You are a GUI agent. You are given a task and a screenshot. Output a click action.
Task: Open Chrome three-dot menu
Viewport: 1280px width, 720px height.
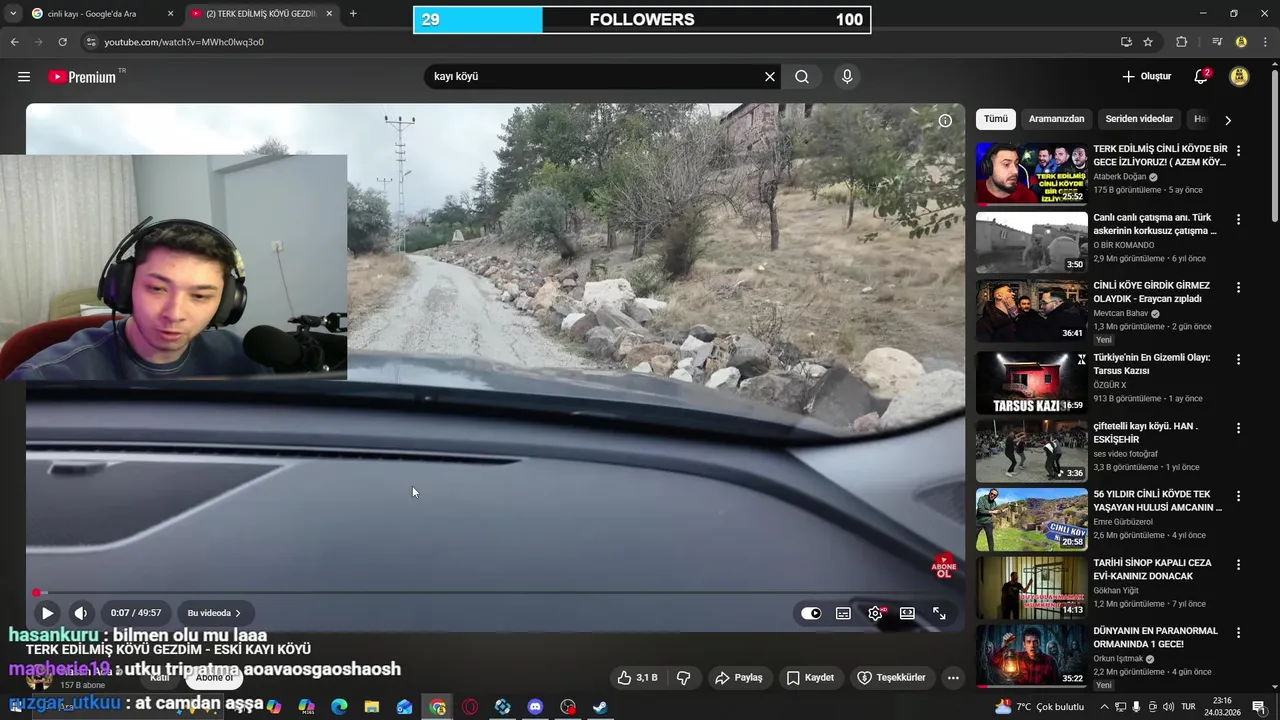[x=1266, y=42]
